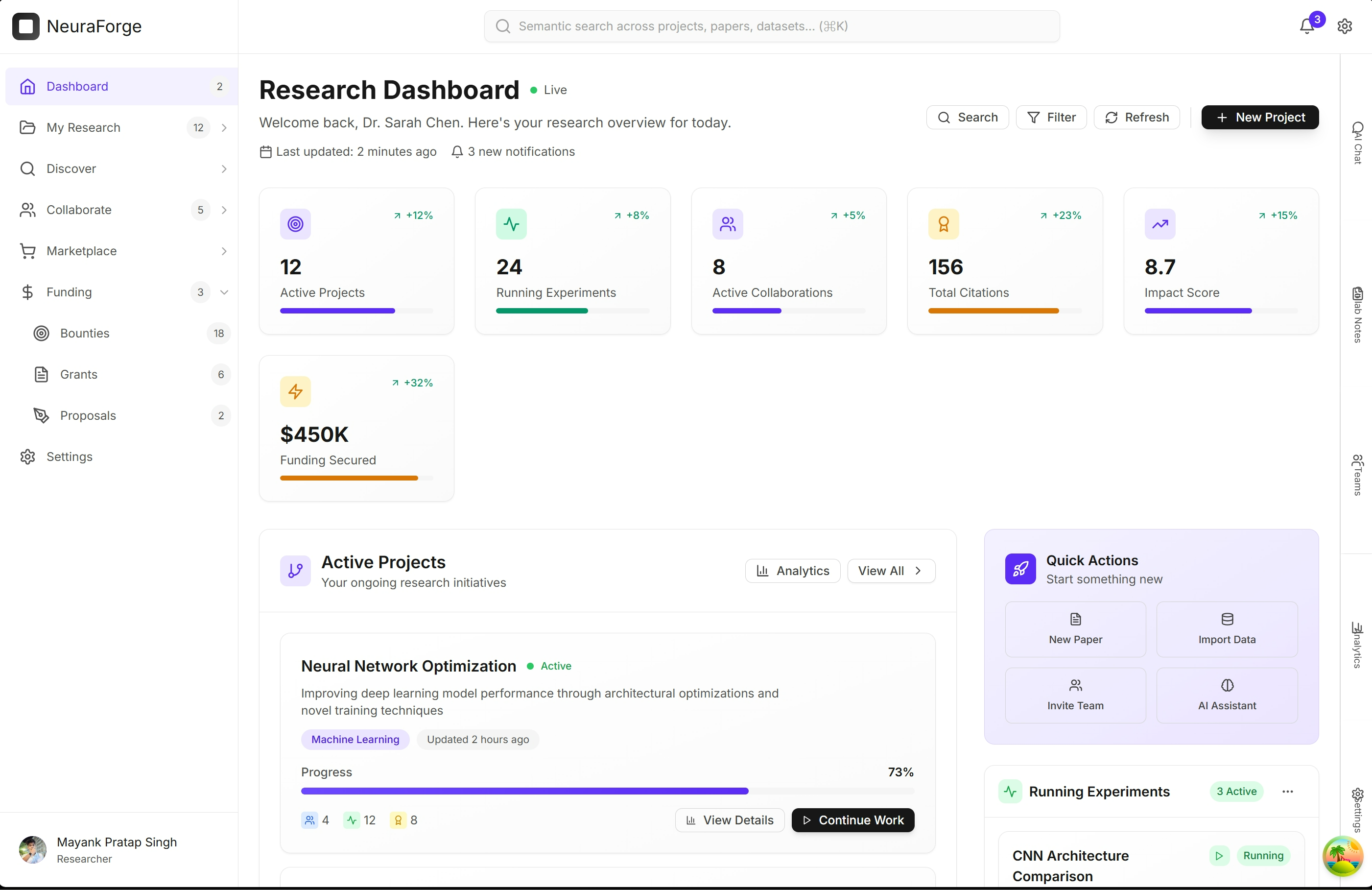
Task: Click the AI Assistant quick action
Action: (1226, 695)
